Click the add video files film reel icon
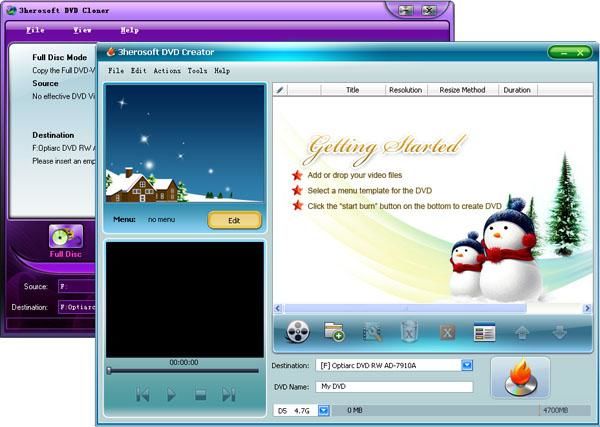The height and width of the screenshot is (427, 600). pos(298,331)
